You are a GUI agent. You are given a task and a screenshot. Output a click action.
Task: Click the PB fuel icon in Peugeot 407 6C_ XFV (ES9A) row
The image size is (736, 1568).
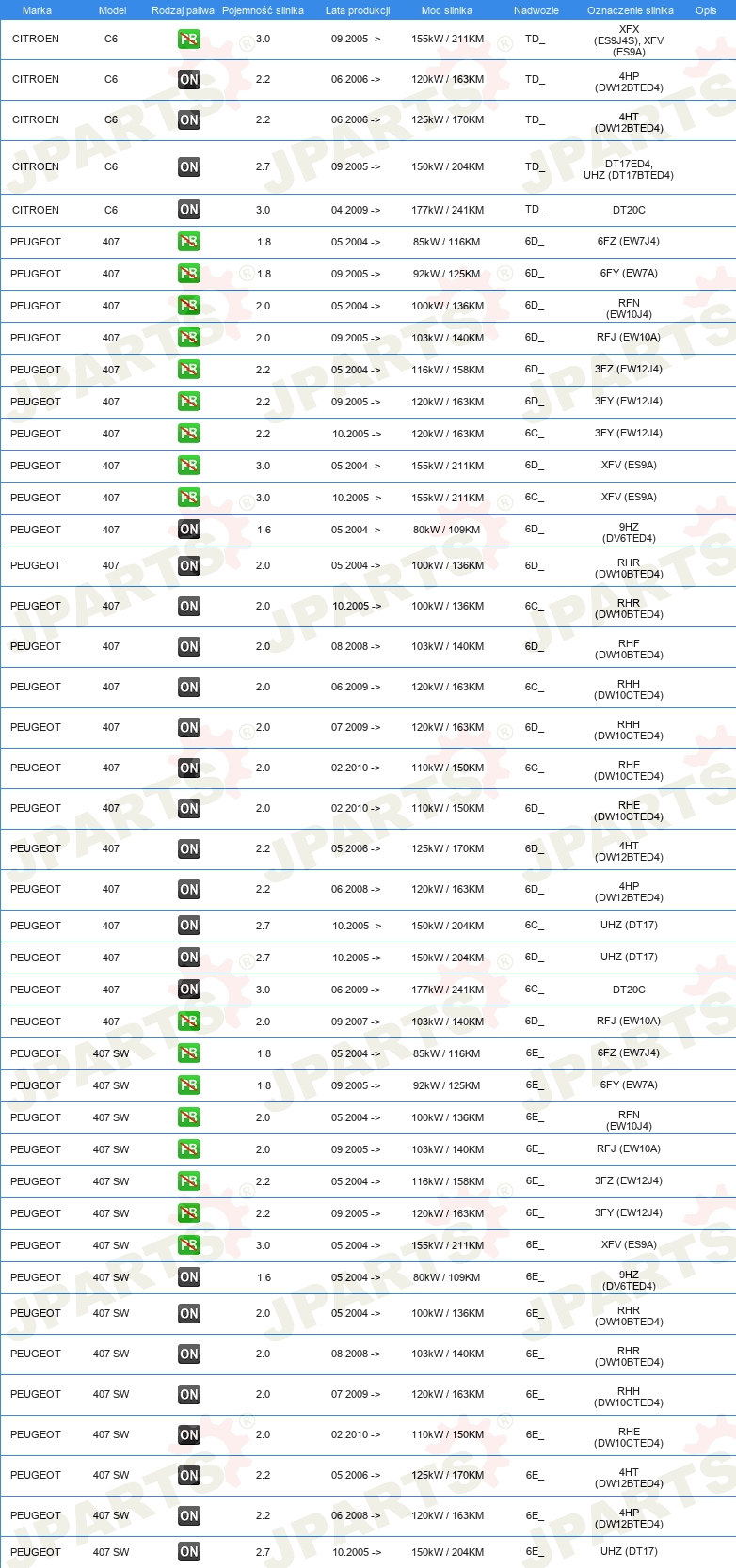point(189,498)
